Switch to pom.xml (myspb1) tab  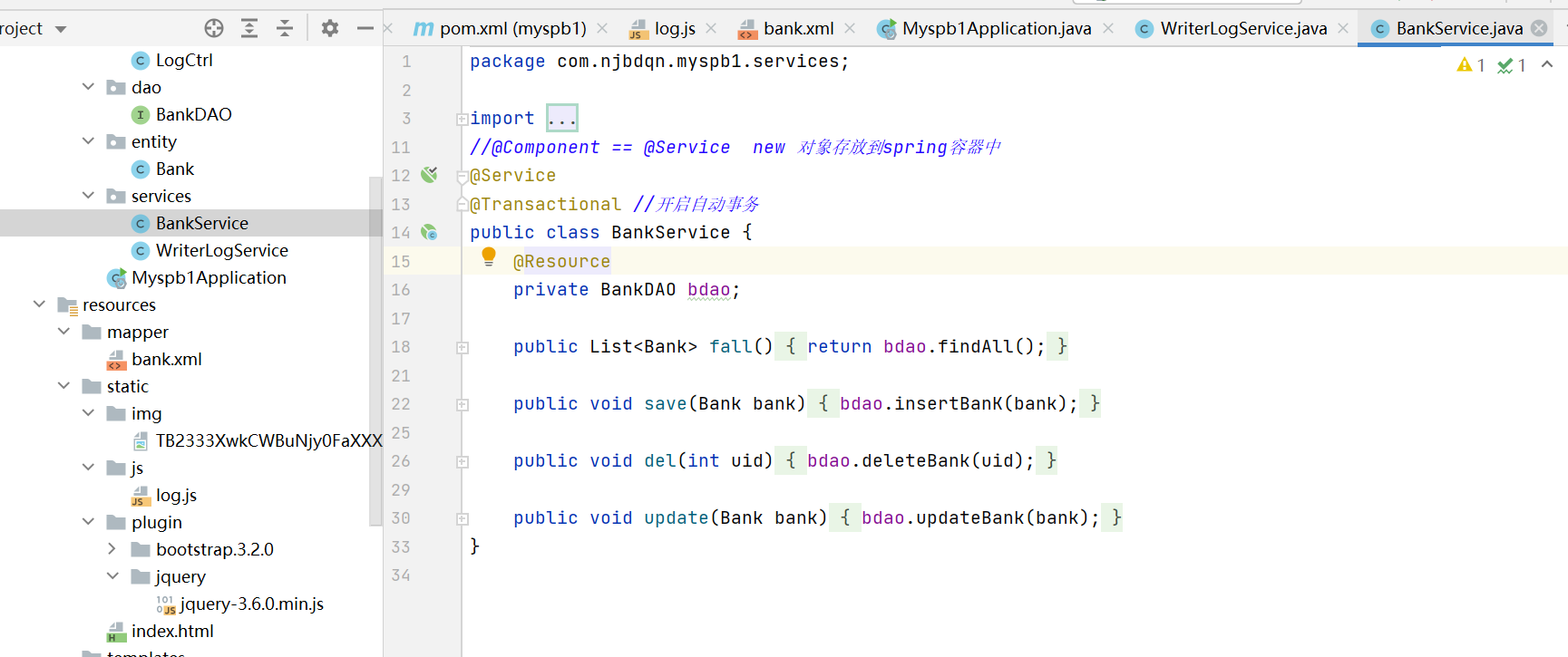pyautogui.click(x=501, y=28)
